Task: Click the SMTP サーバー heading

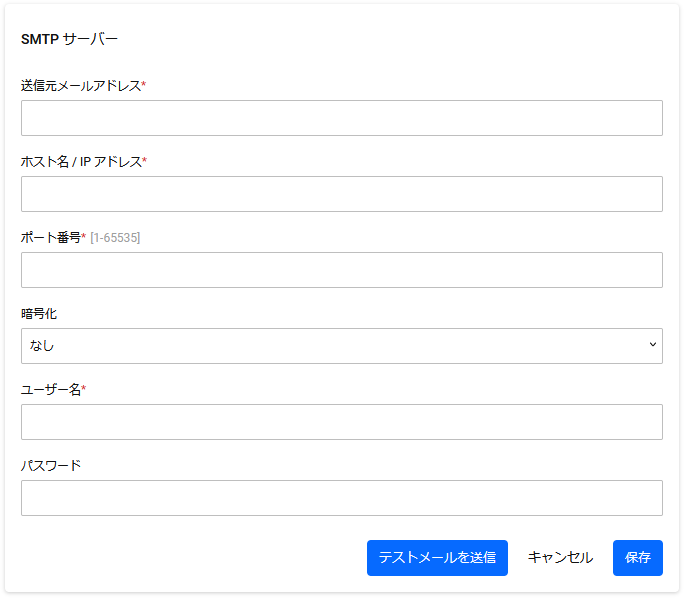Action: 69,39
